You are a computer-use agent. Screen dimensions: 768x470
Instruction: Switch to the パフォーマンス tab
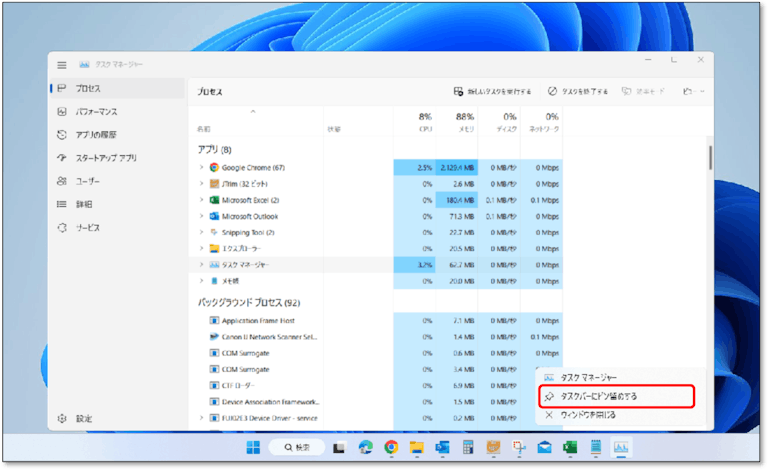[x=118, y=112]
